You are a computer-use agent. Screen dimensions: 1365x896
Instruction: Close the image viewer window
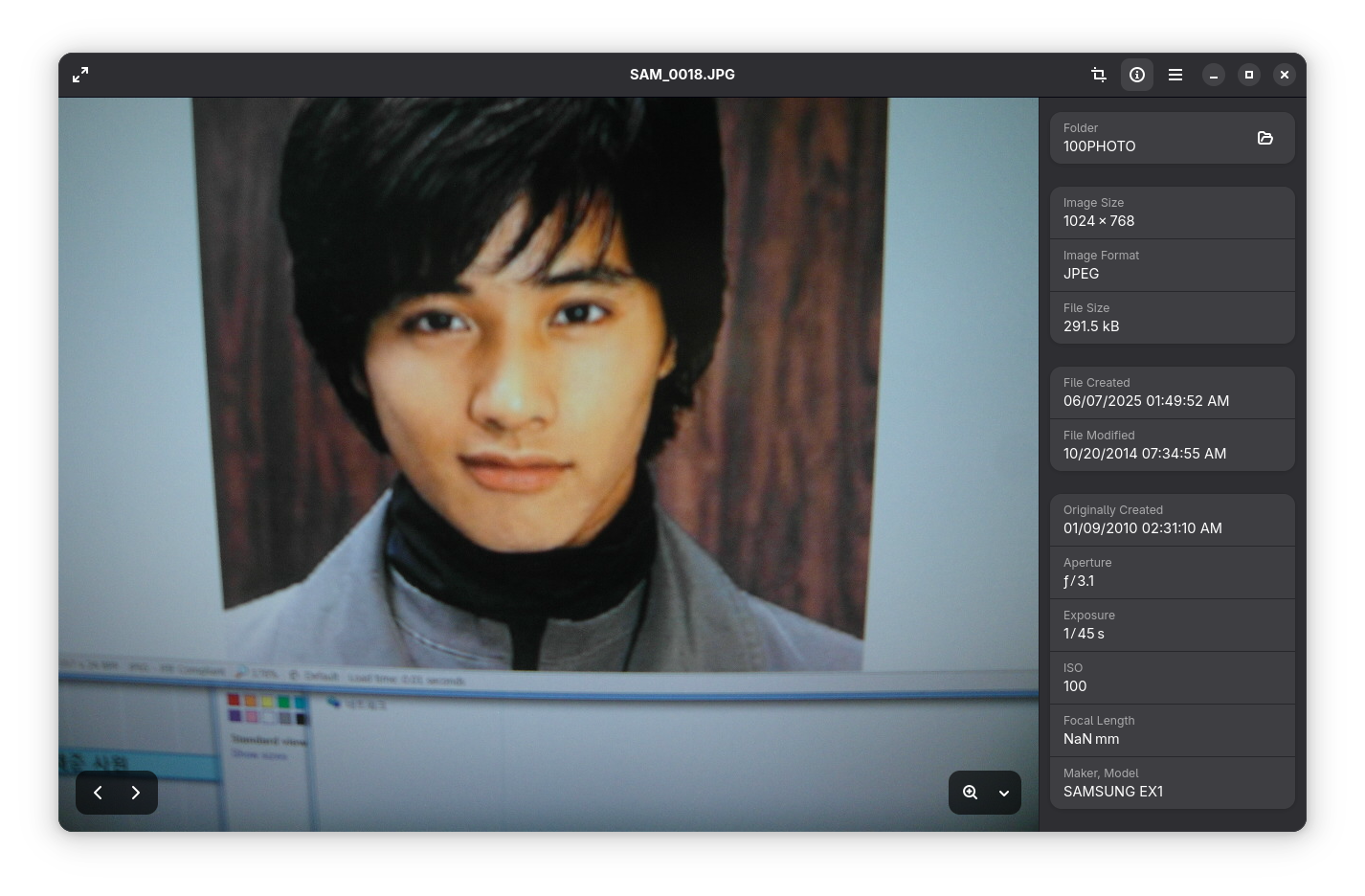point(1285,75)
